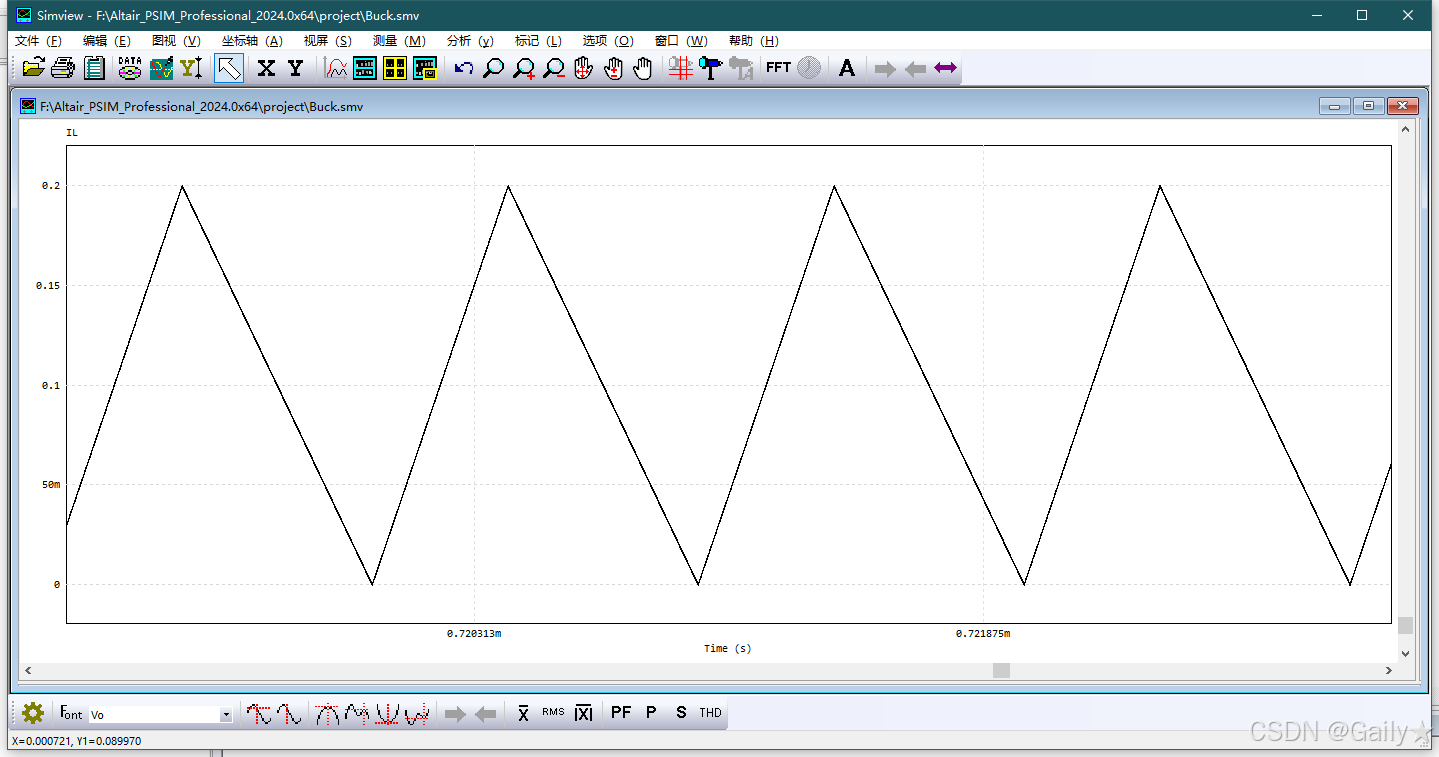Click the cyan screen layout icon

(365, 68)
